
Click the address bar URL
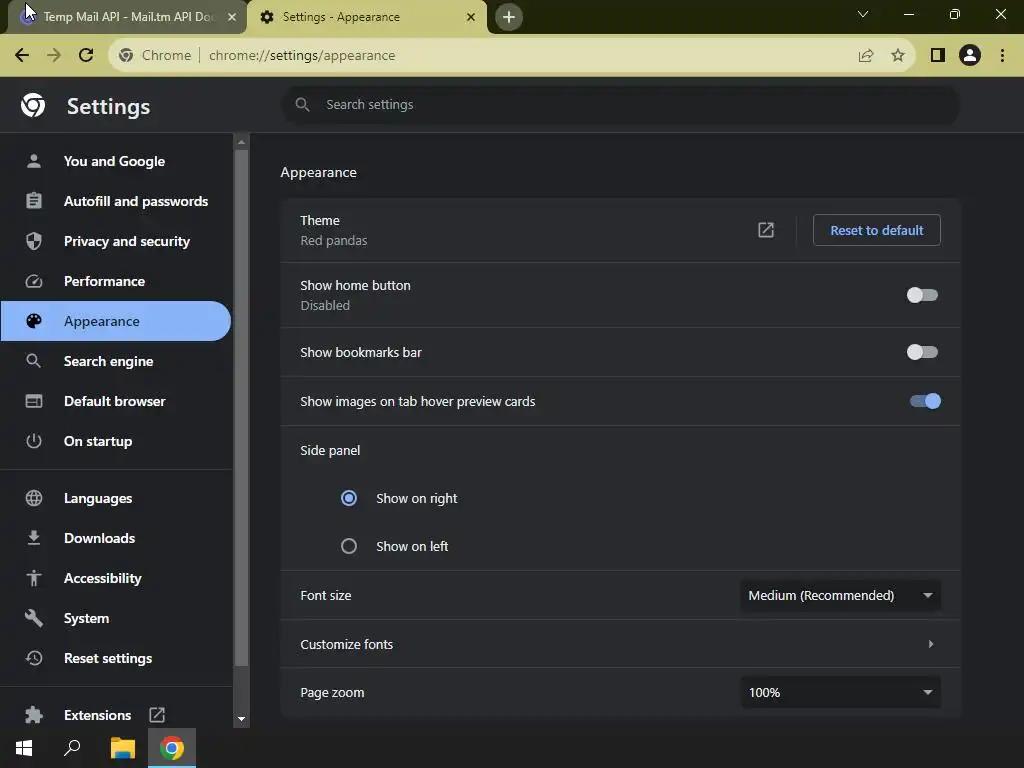pos(302,56)
